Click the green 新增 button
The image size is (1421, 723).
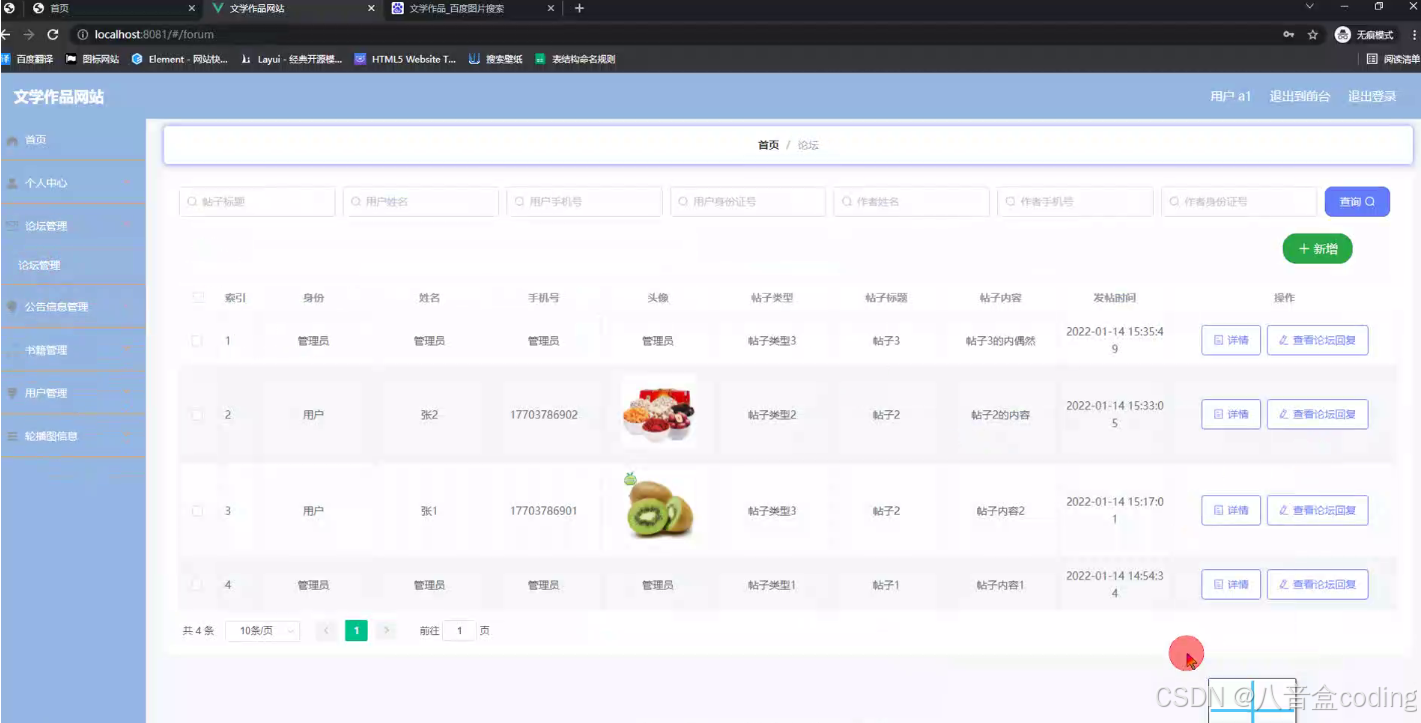1317,249
